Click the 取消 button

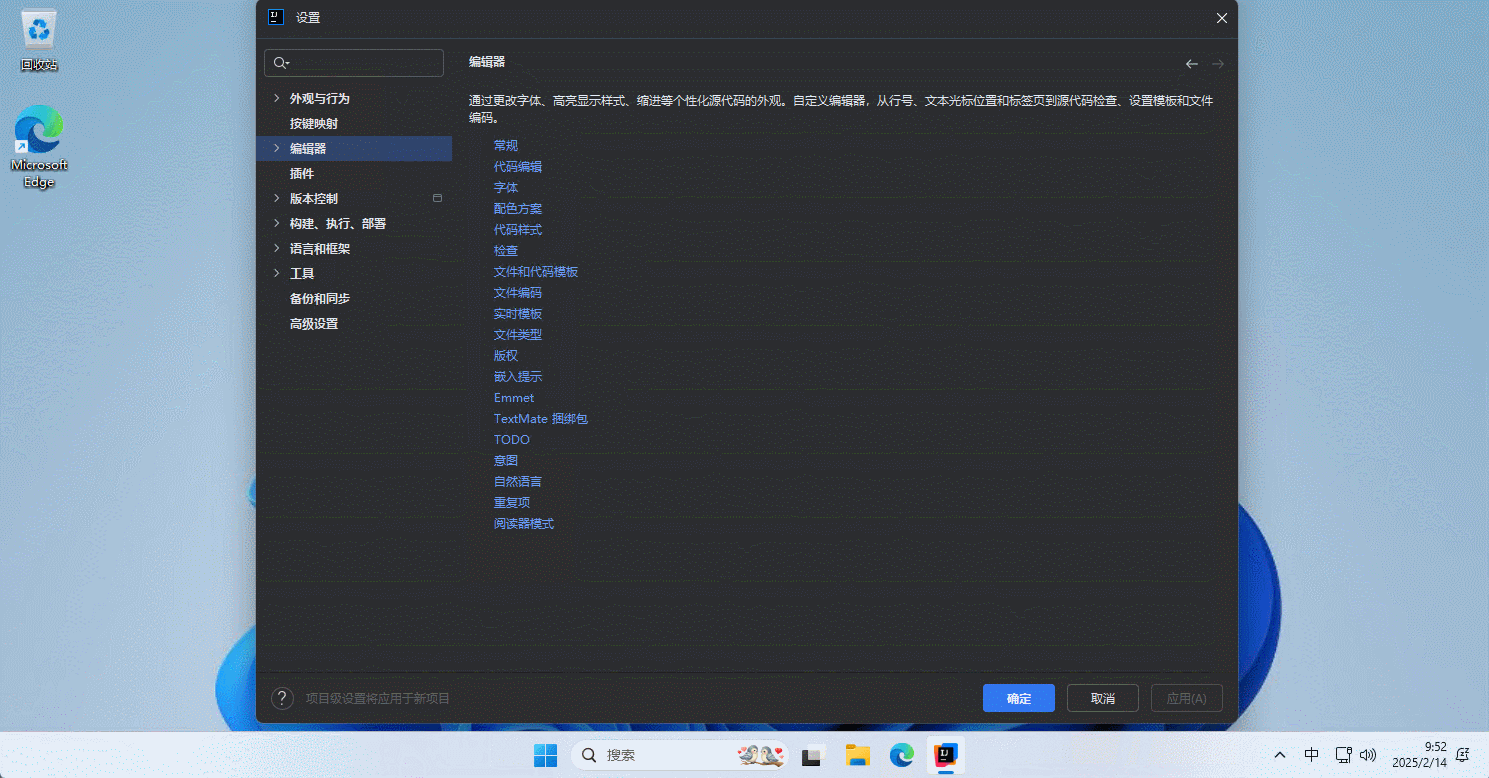pos(1103,698)
